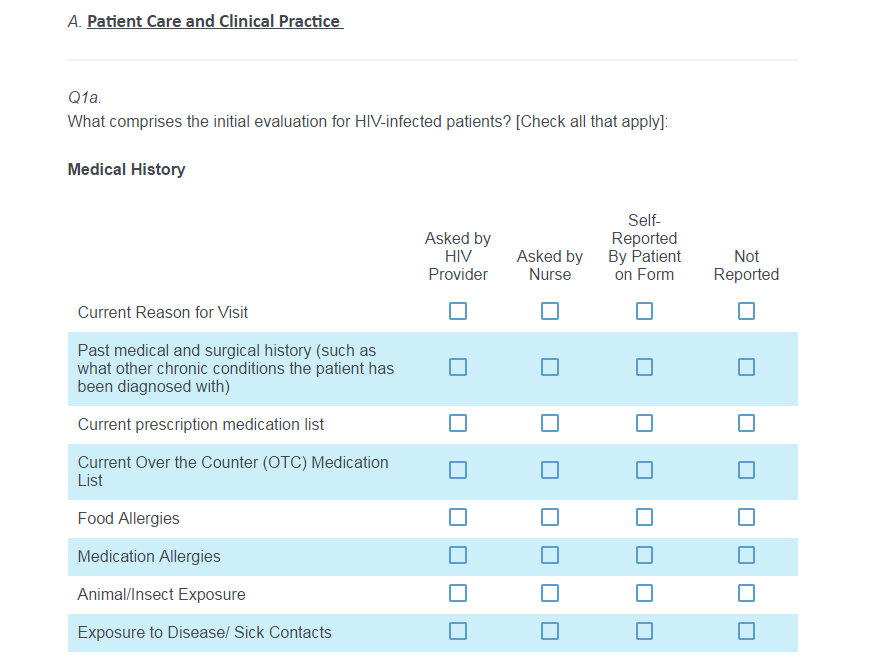Click the Patient Care and Clinical Practice heading
The height and width of the screenshot is (661, 874).
coord(214,21)
